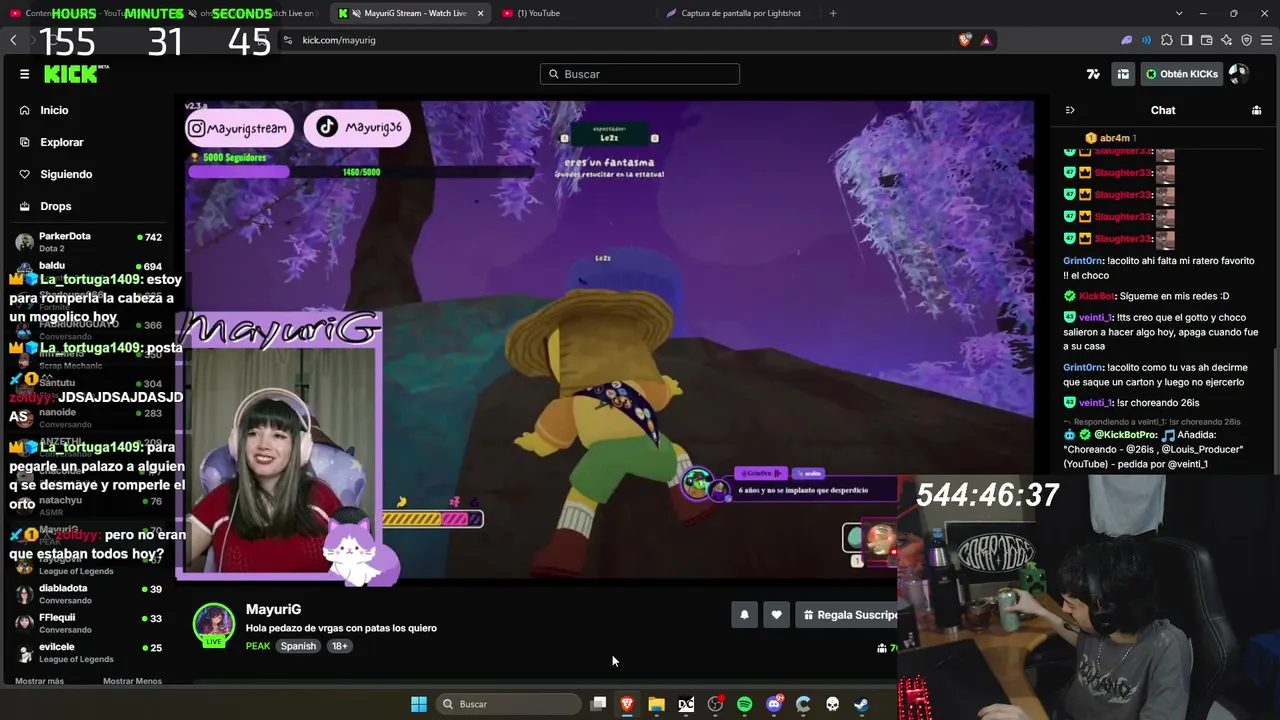
Task: Focus the Kick Buscar search field
Action: click(640, 74)
